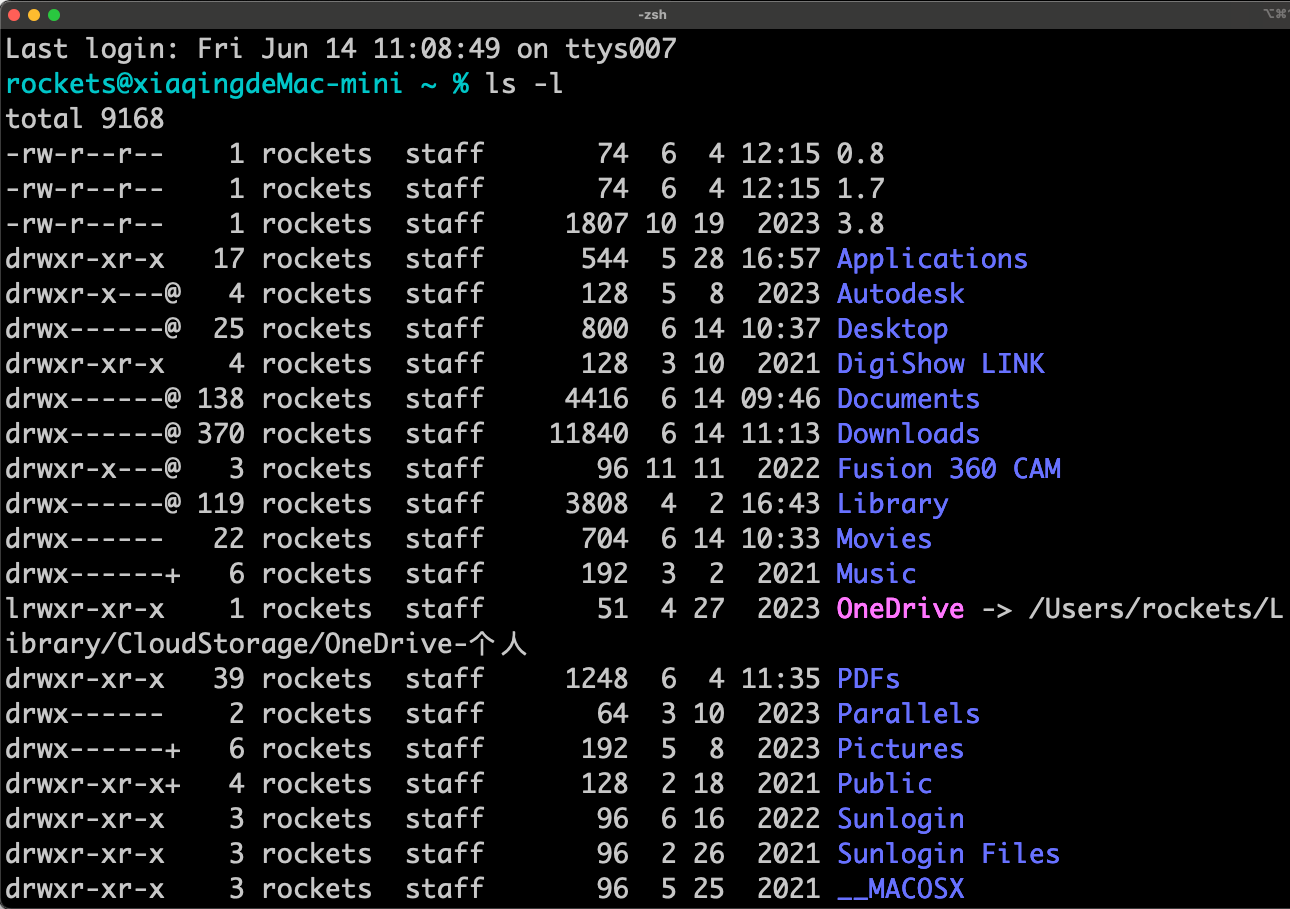Click the PDFs directory name
The height and width of the screenshot is (909, 1290).
868,678
